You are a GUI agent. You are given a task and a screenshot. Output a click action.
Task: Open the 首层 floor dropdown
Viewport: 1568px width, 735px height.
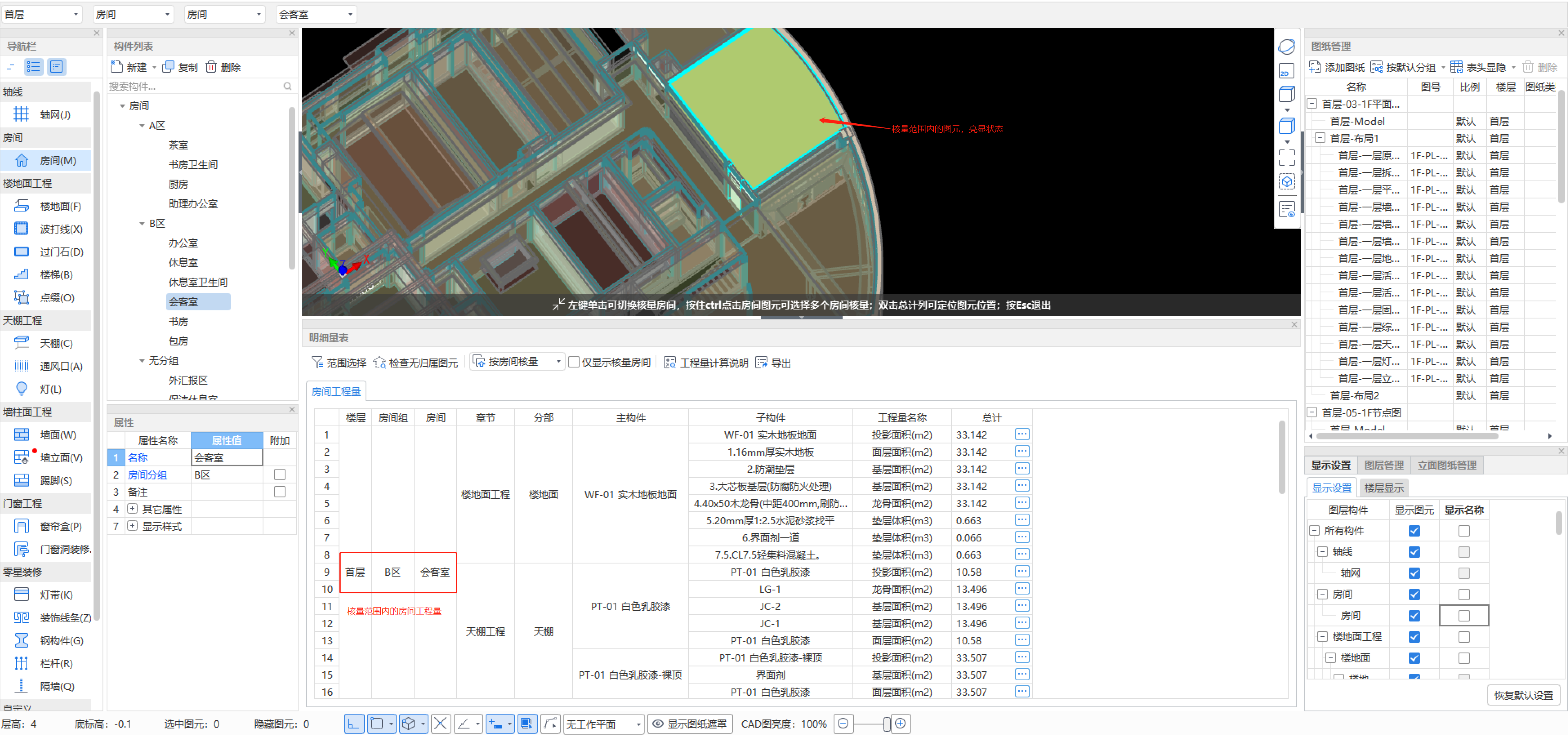41,14
